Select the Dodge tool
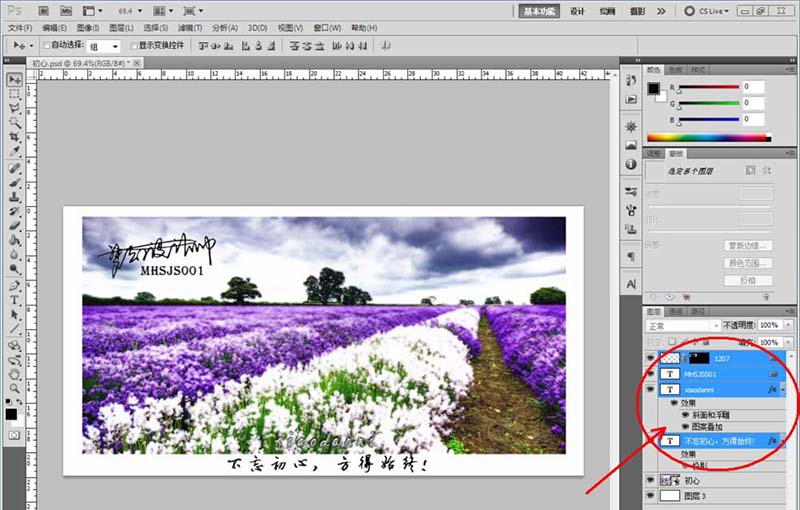 [14, 268]
